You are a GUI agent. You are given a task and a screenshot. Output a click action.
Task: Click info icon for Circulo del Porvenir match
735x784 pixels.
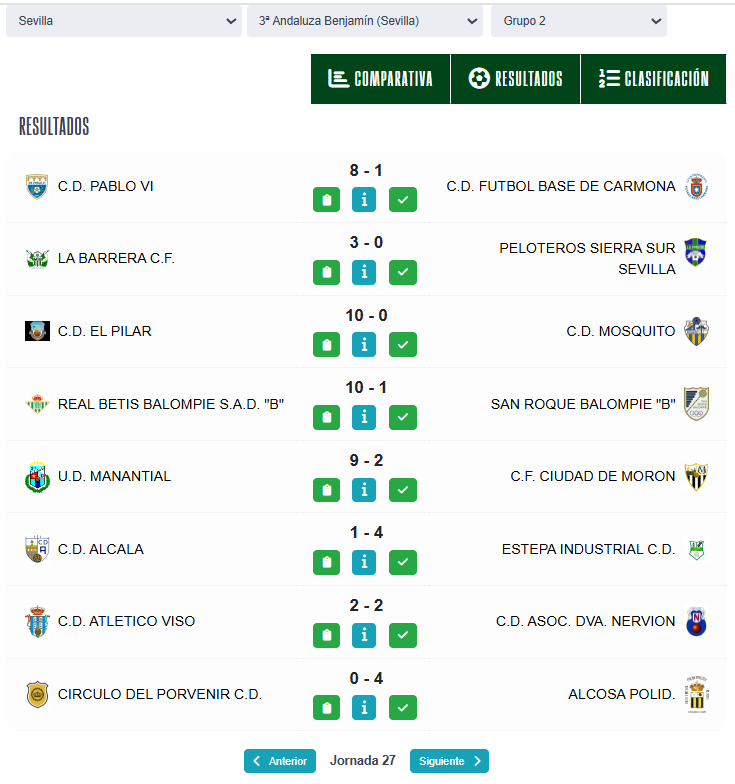point(364,708)
